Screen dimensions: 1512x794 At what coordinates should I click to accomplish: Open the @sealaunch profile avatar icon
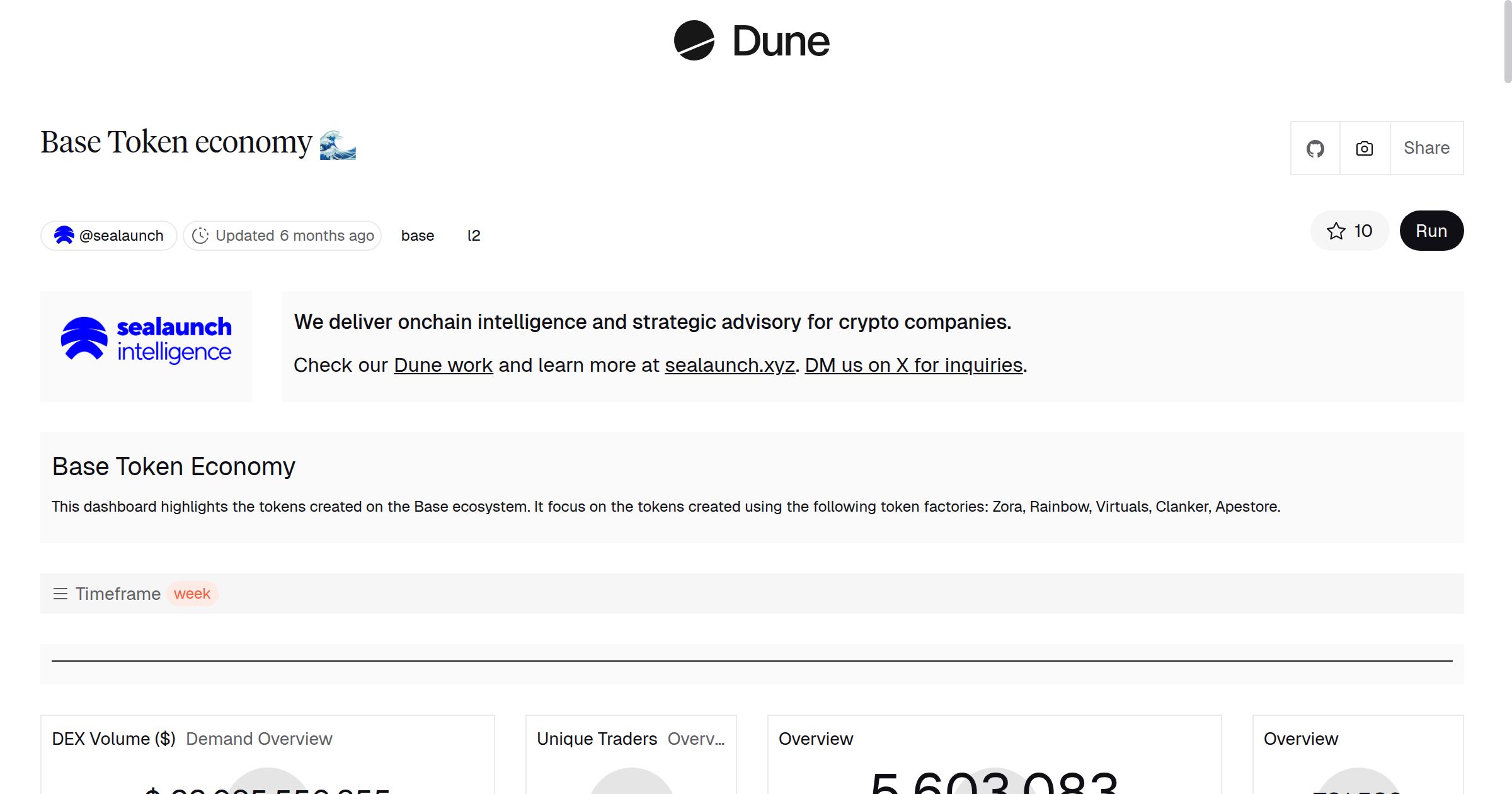point(64,235)
